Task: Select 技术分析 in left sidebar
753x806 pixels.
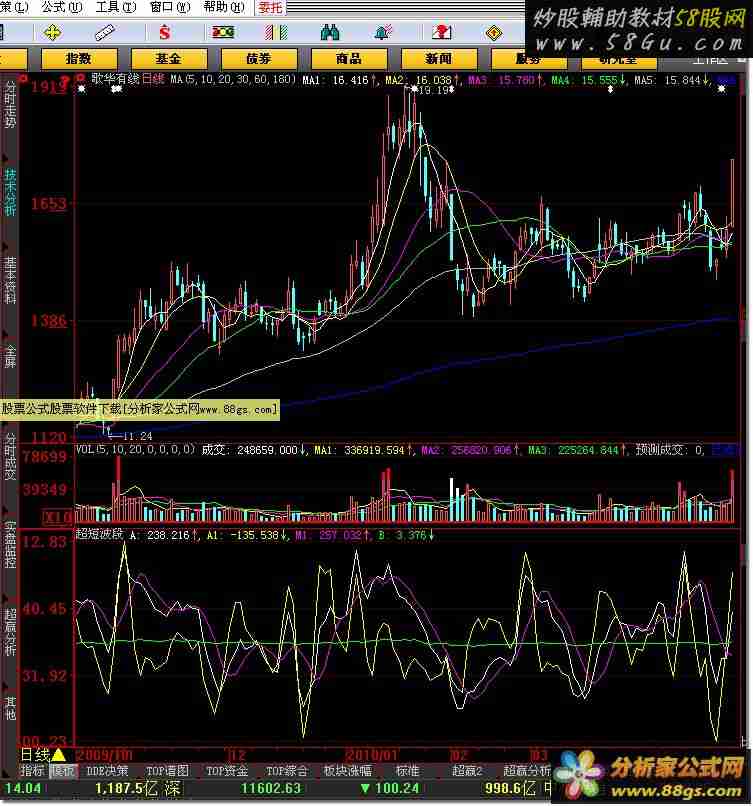Action: coord(10,192)
